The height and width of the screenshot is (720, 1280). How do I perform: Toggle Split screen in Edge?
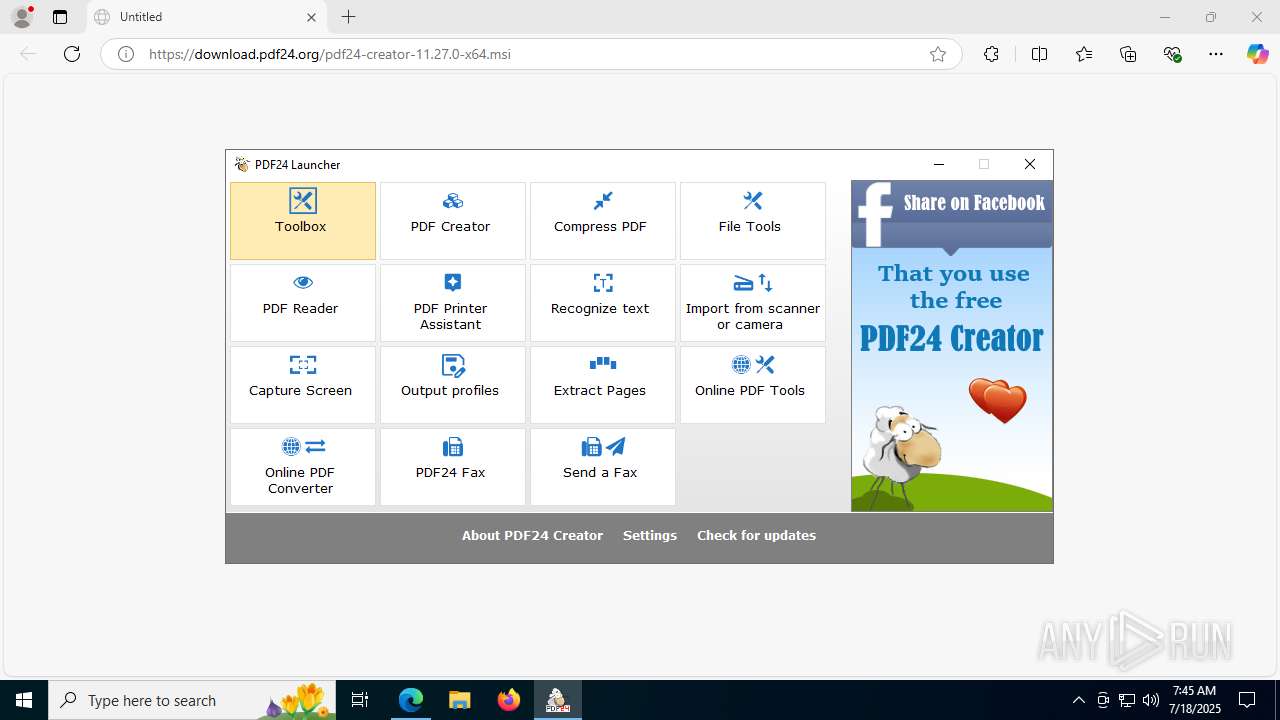pos(1039,54)
